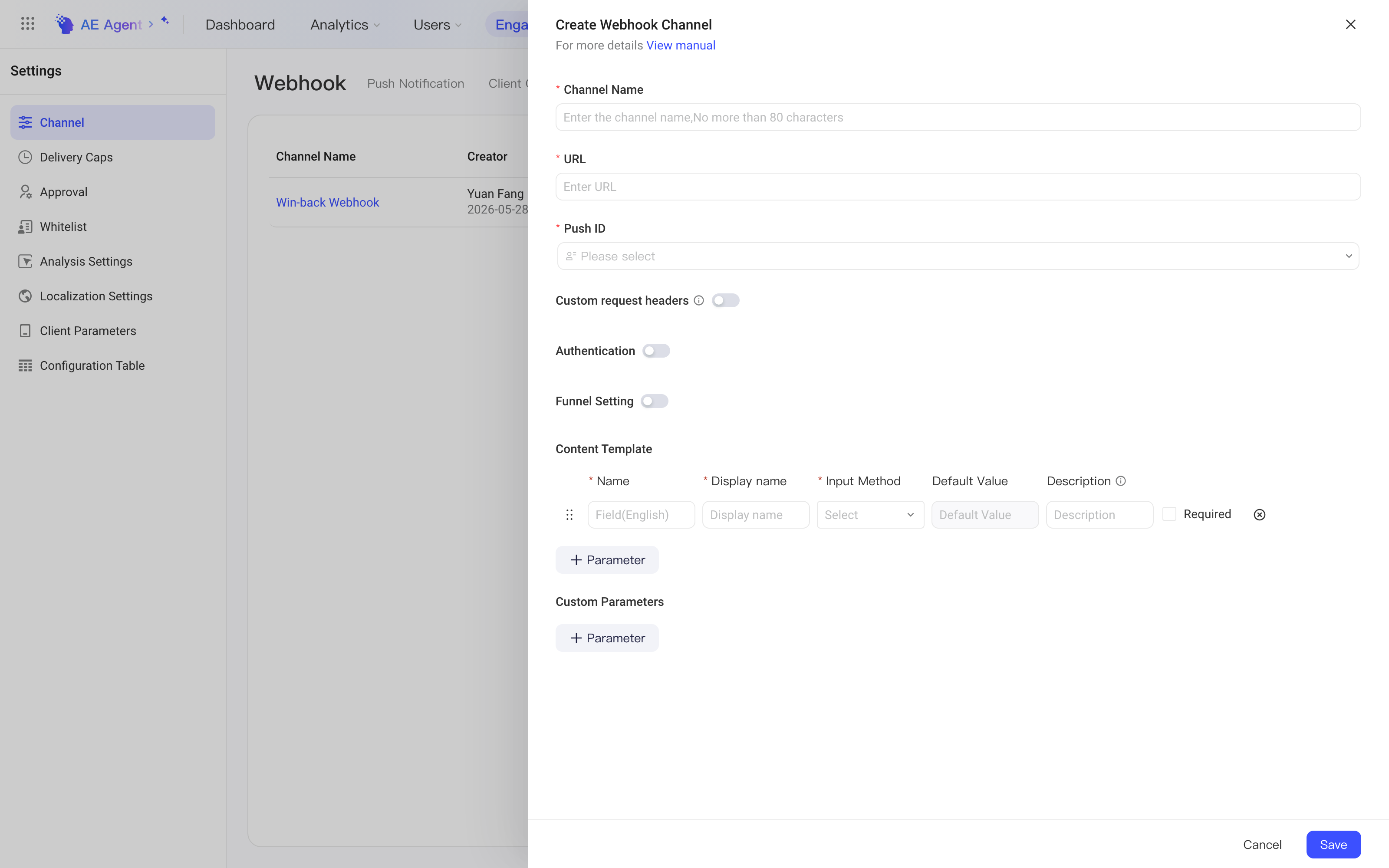Open the app grid launcher icon
Screen dimensions: 1389x868
coord(27,24)
